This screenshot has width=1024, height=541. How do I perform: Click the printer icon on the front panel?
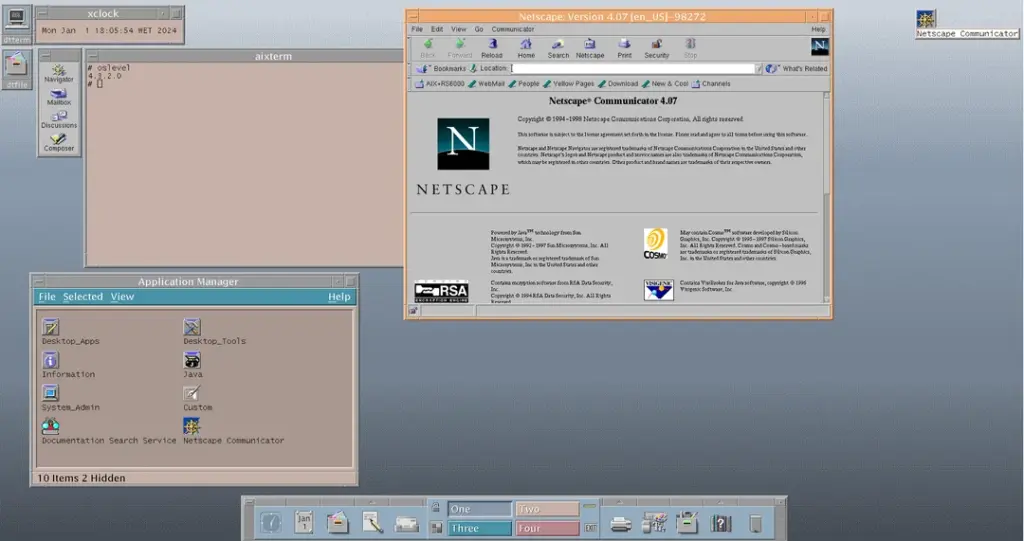(x=620, y=521)
